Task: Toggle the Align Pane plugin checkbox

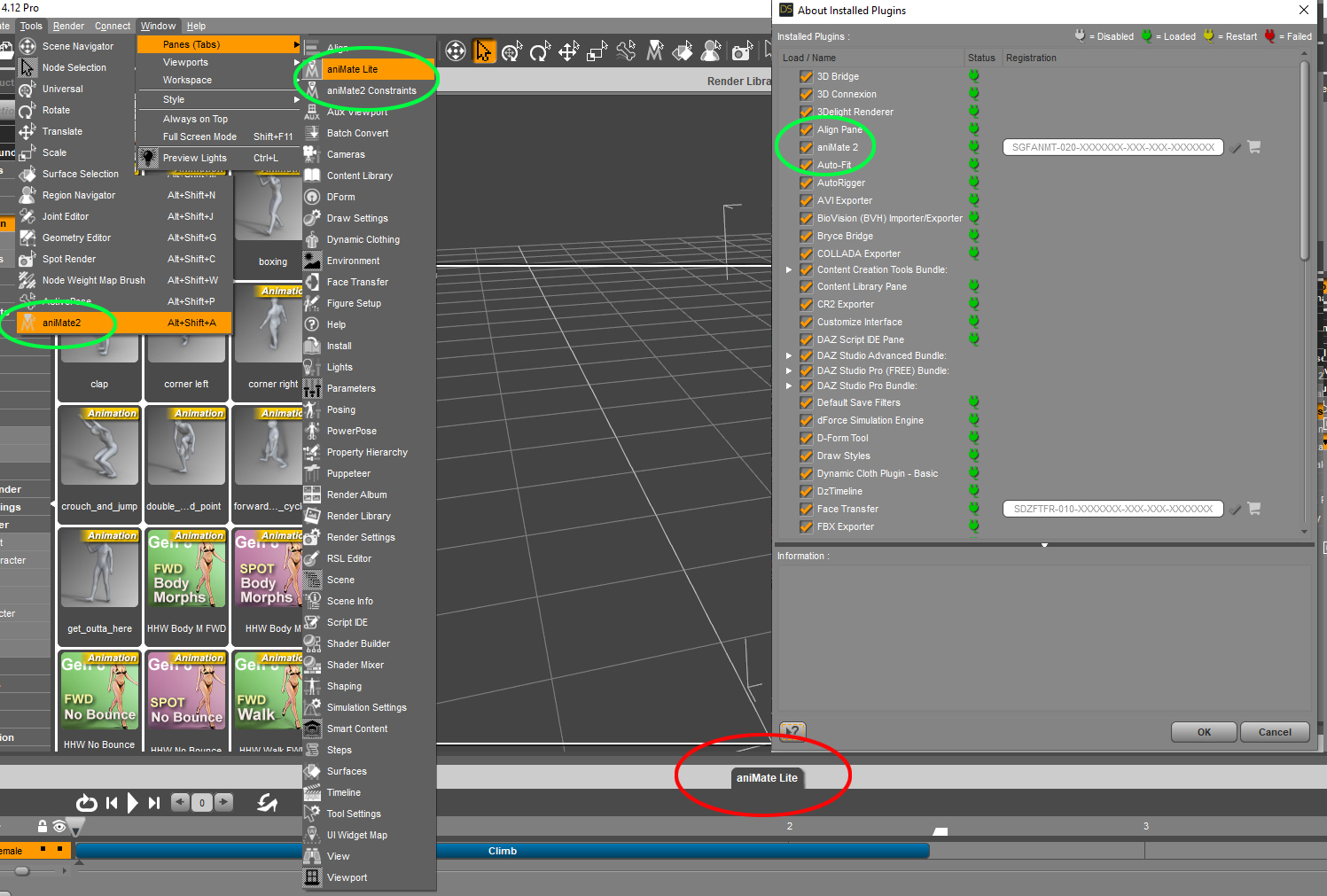Action: point(806,129)
